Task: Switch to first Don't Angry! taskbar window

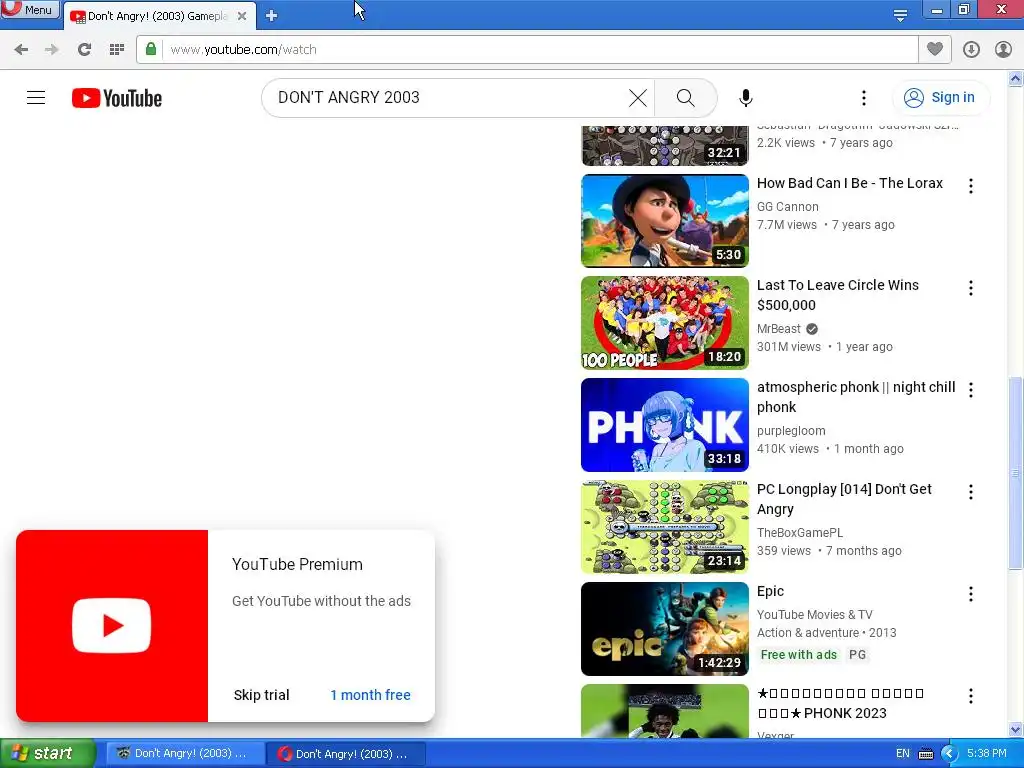Action: 185,754
